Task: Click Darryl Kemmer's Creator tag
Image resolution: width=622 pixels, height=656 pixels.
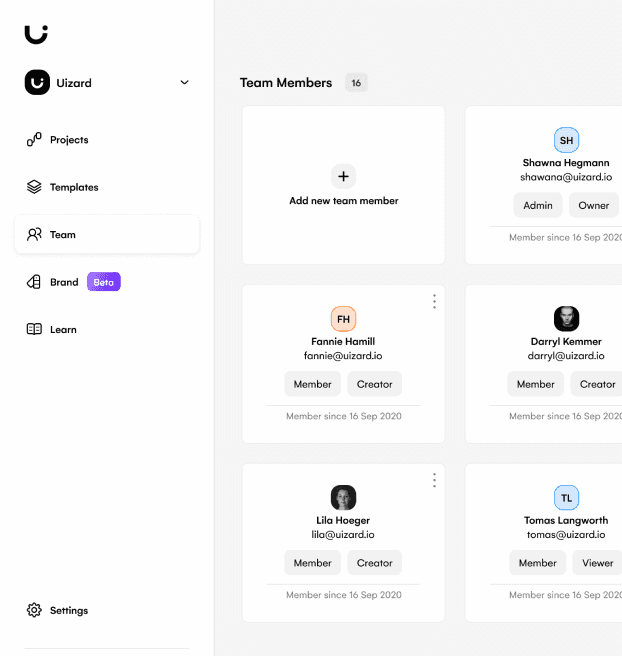Action: tap(597, 384)
